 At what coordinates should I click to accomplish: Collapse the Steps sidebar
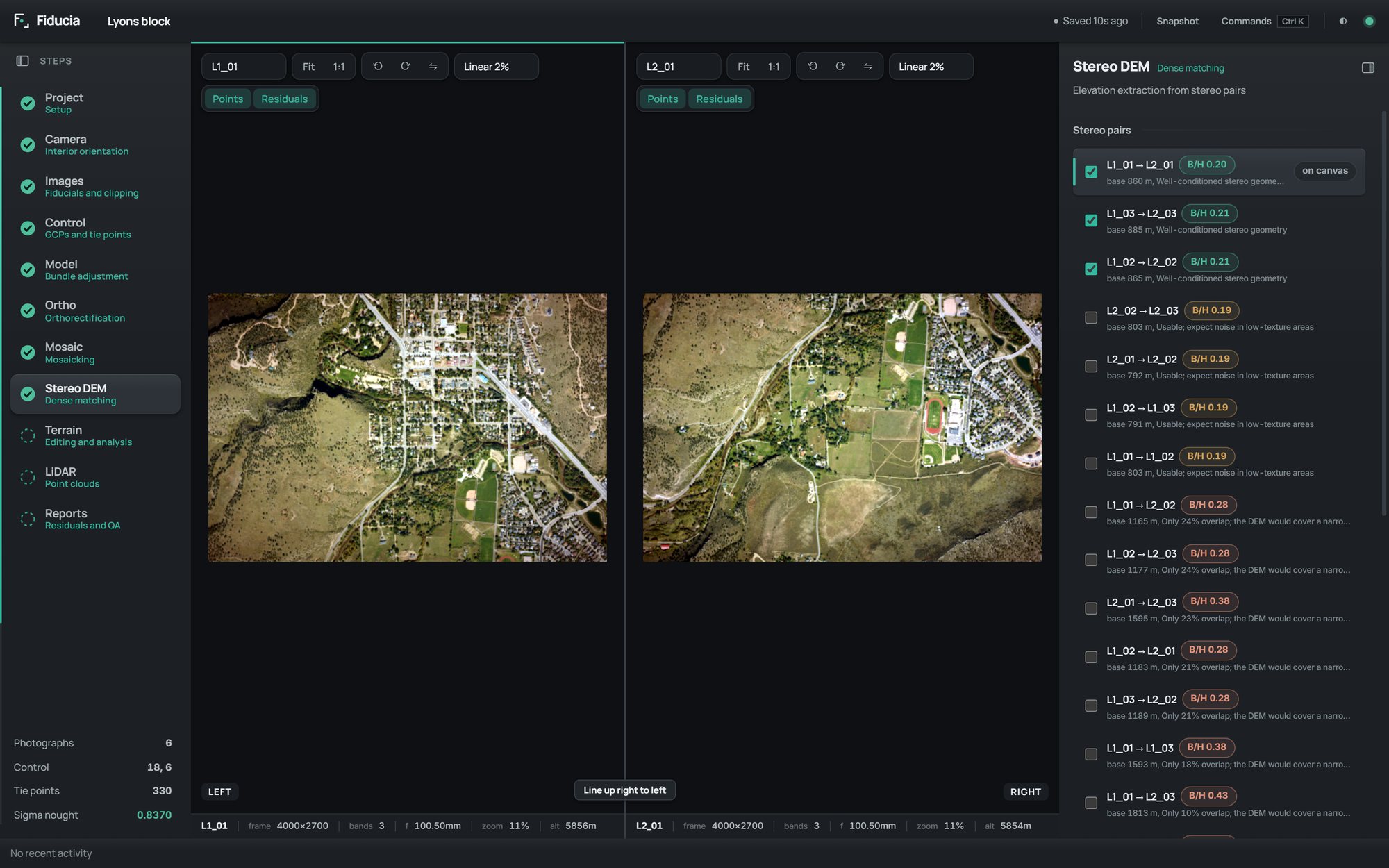[x=22, y=61]
